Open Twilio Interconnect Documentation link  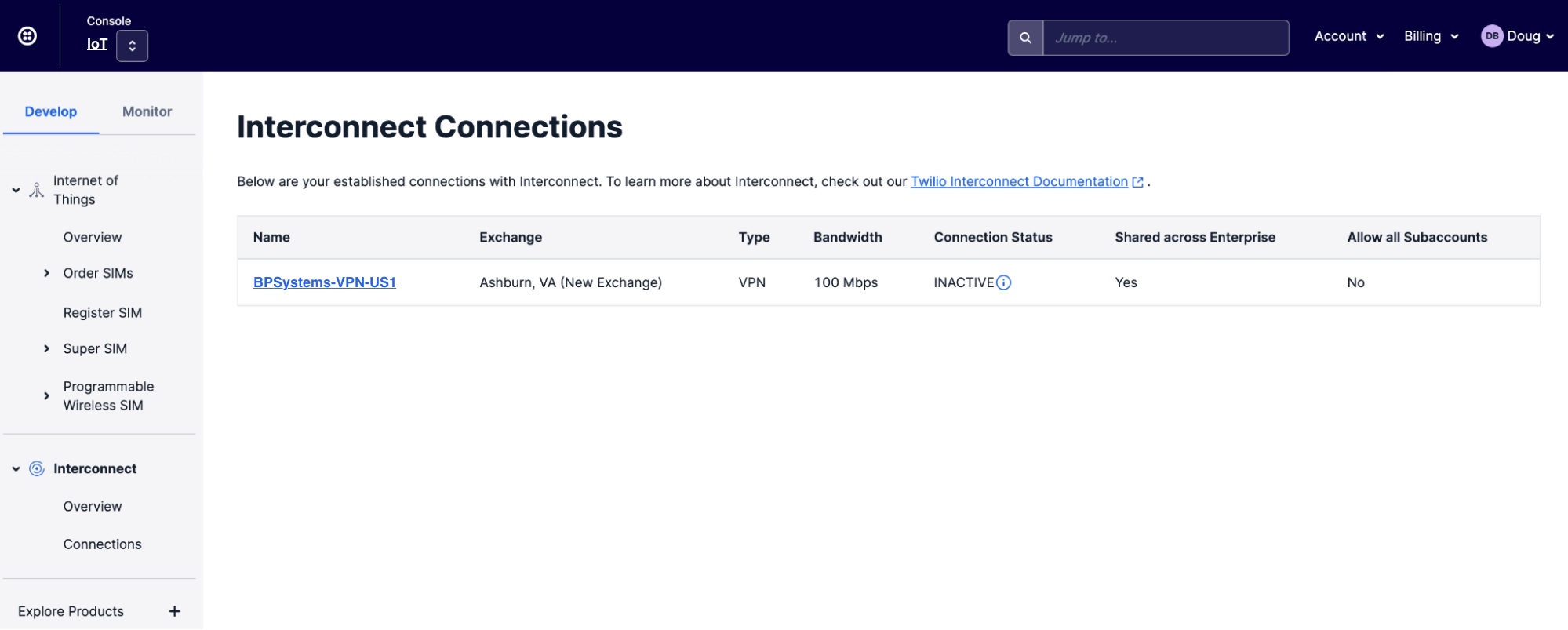tap(1018, 181)
